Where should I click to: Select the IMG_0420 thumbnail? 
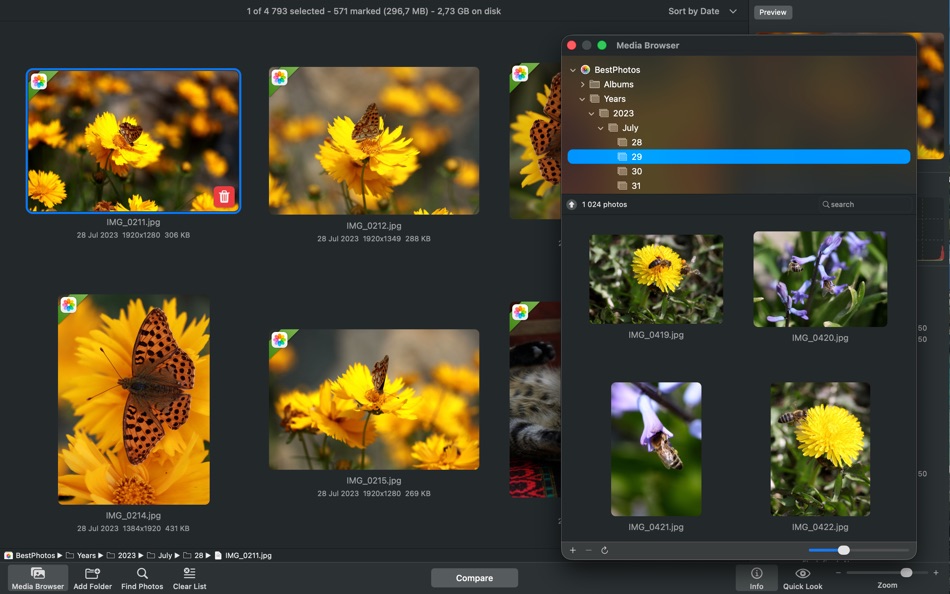point(819,279)
